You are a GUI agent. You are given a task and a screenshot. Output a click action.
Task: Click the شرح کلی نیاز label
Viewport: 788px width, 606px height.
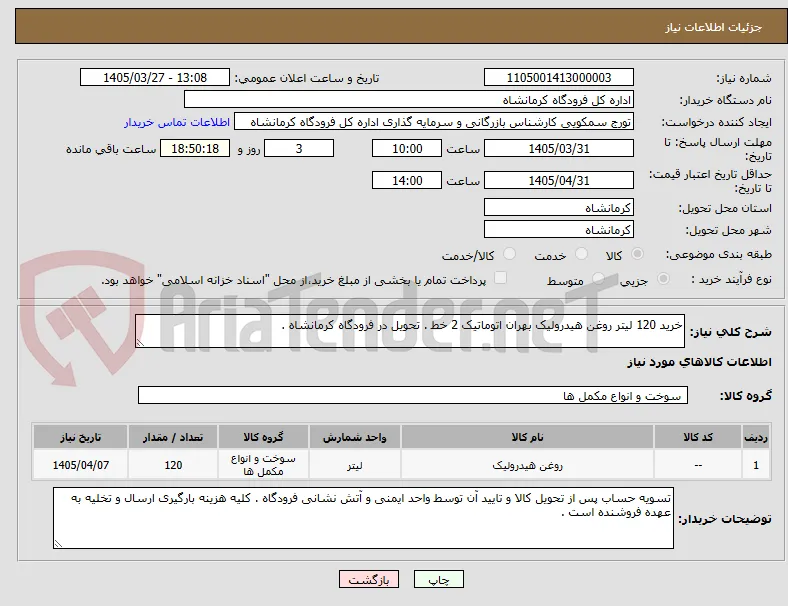730,332
